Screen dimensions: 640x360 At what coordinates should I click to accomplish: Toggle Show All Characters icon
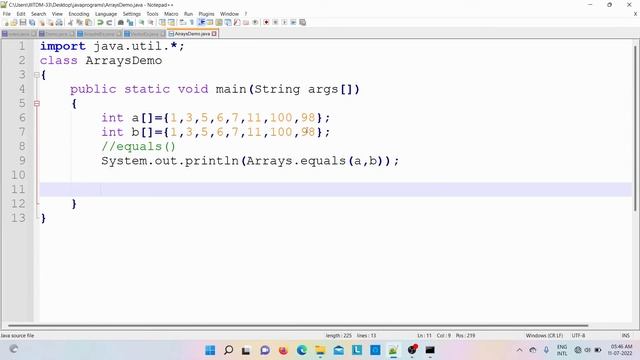191,22
